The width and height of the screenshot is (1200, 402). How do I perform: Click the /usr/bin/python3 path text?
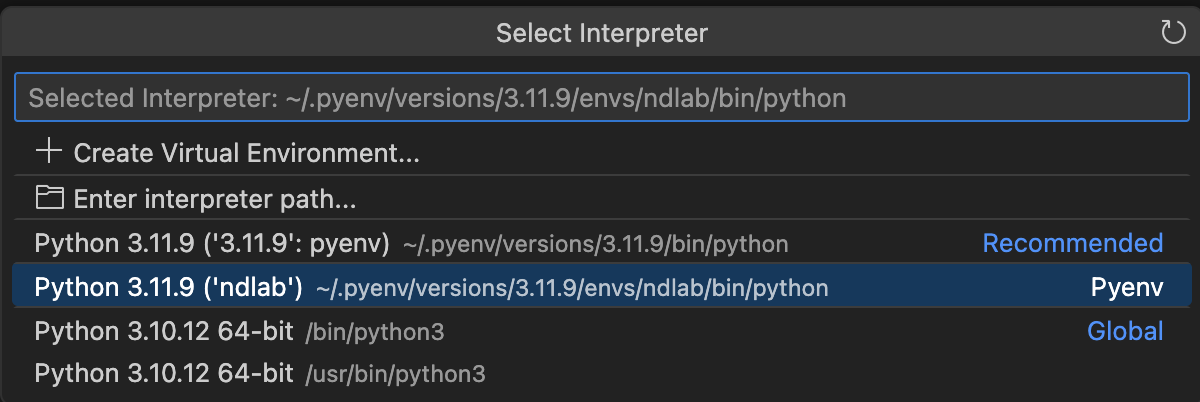pyautogui.click(x=395, y=375)
